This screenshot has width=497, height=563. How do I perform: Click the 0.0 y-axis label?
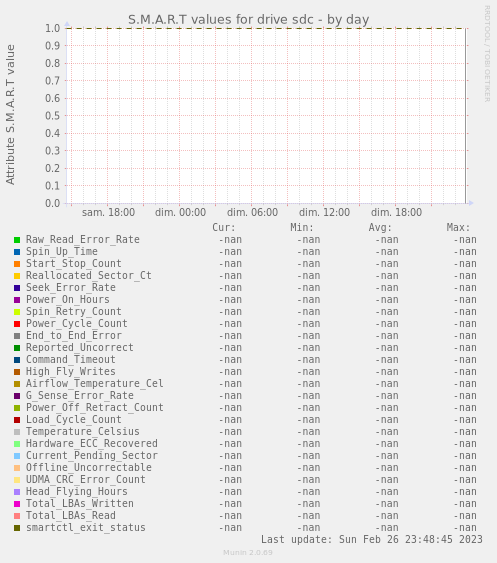tap(52, 204)
